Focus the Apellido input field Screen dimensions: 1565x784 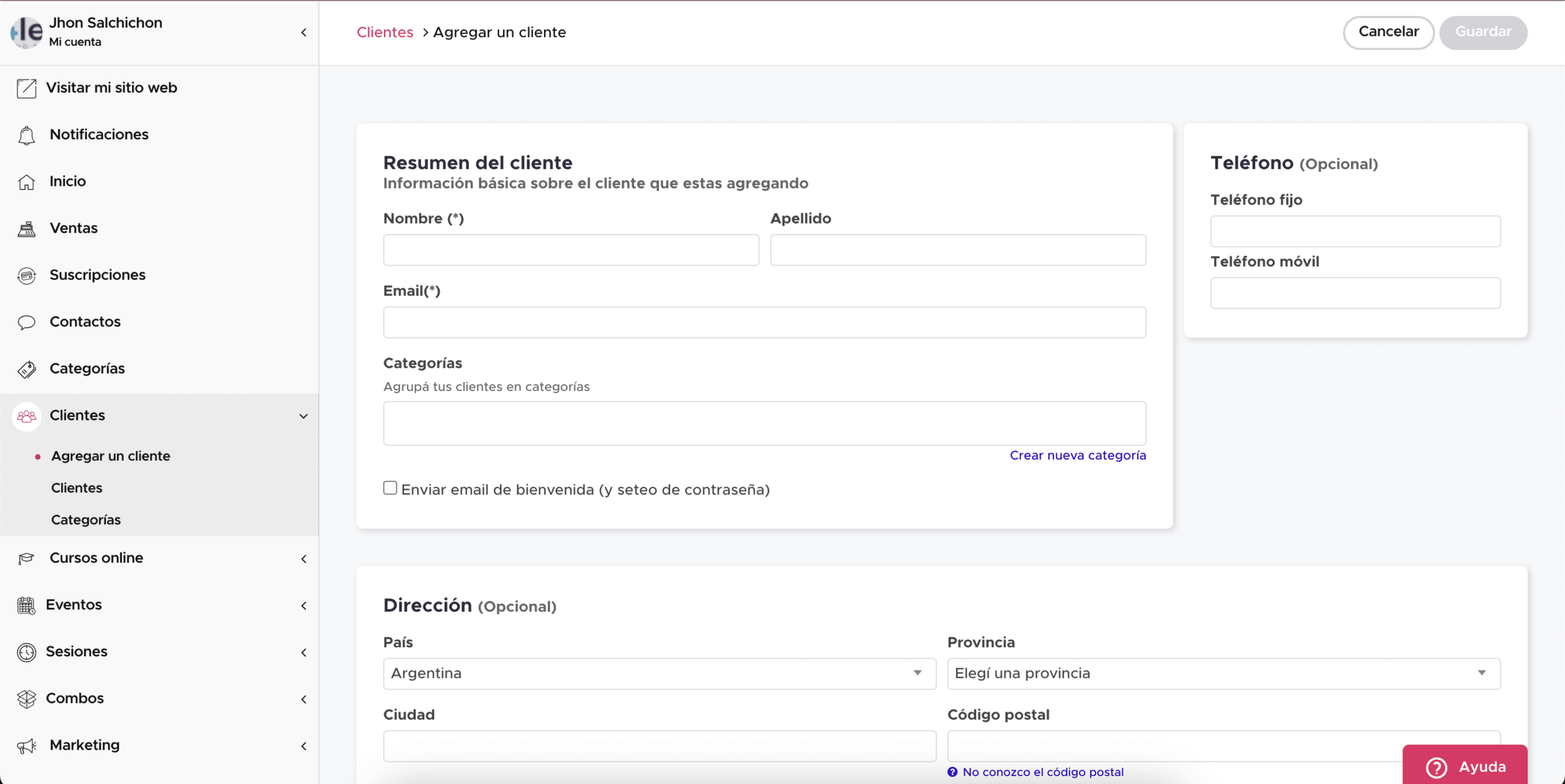pyautogui.click(x=958, y=250)
